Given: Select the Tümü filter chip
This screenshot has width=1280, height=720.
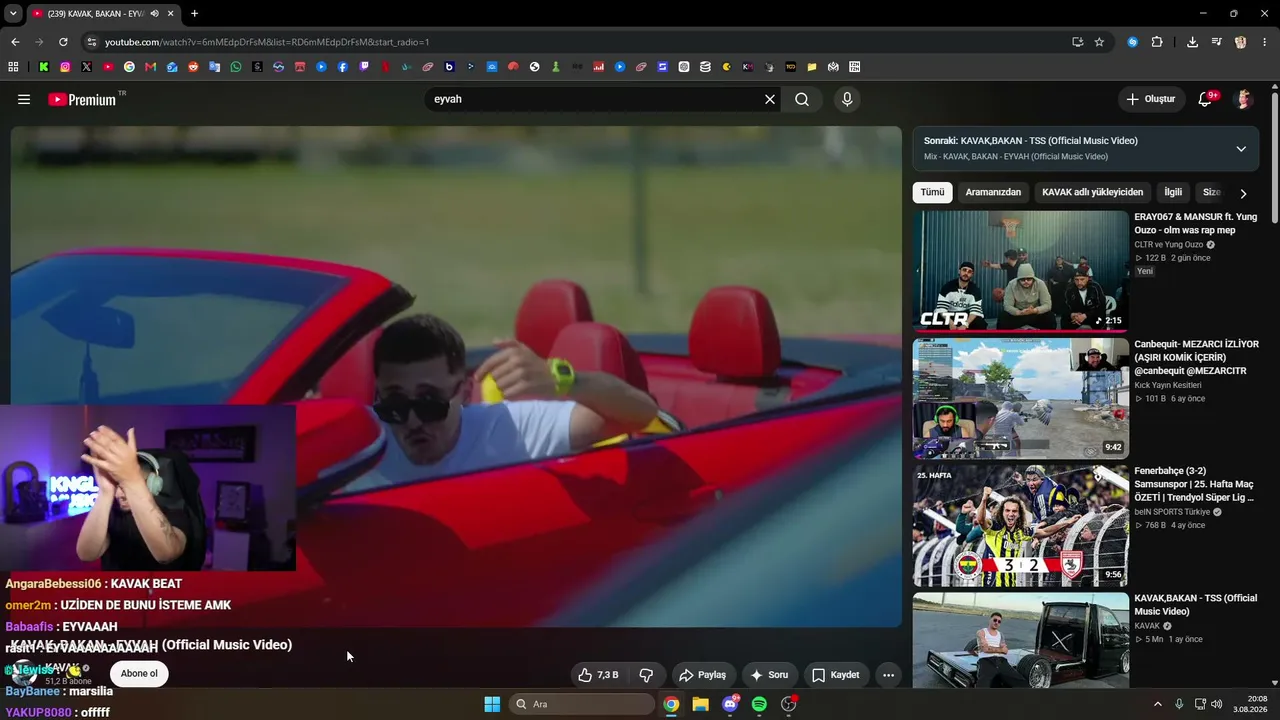Looking at the screenshot, I should pyautogui.click(x=932, y=192).
